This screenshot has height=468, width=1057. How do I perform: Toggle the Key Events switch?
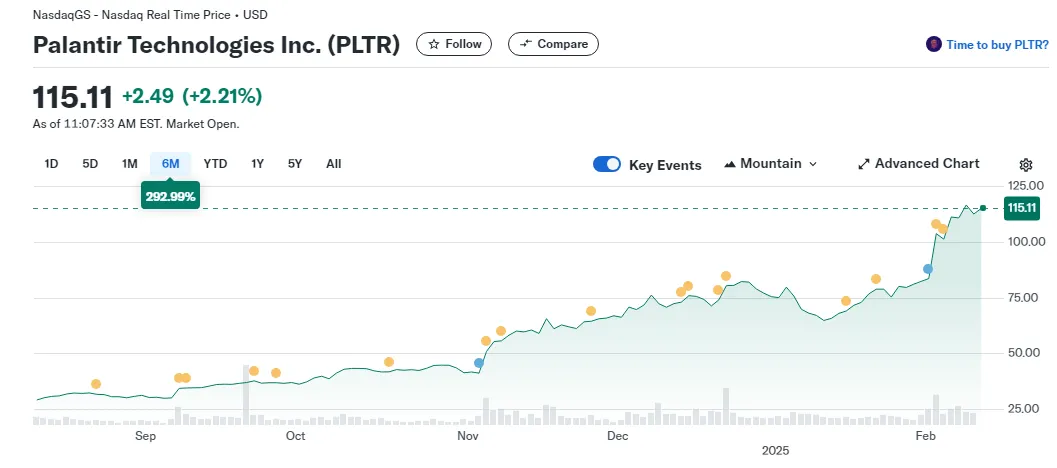click(x=607, y=165)
